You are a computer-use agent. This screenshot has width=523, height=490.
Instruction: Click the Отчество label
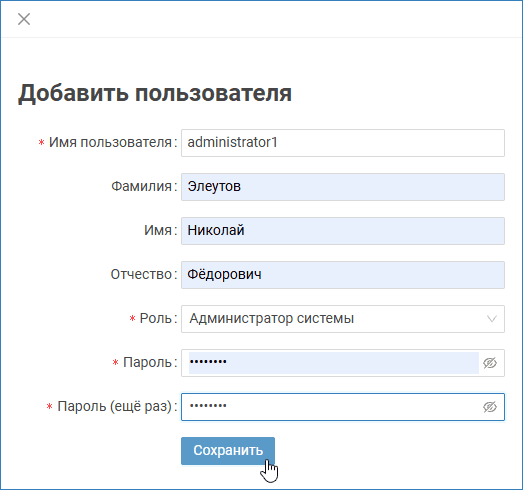141,274
